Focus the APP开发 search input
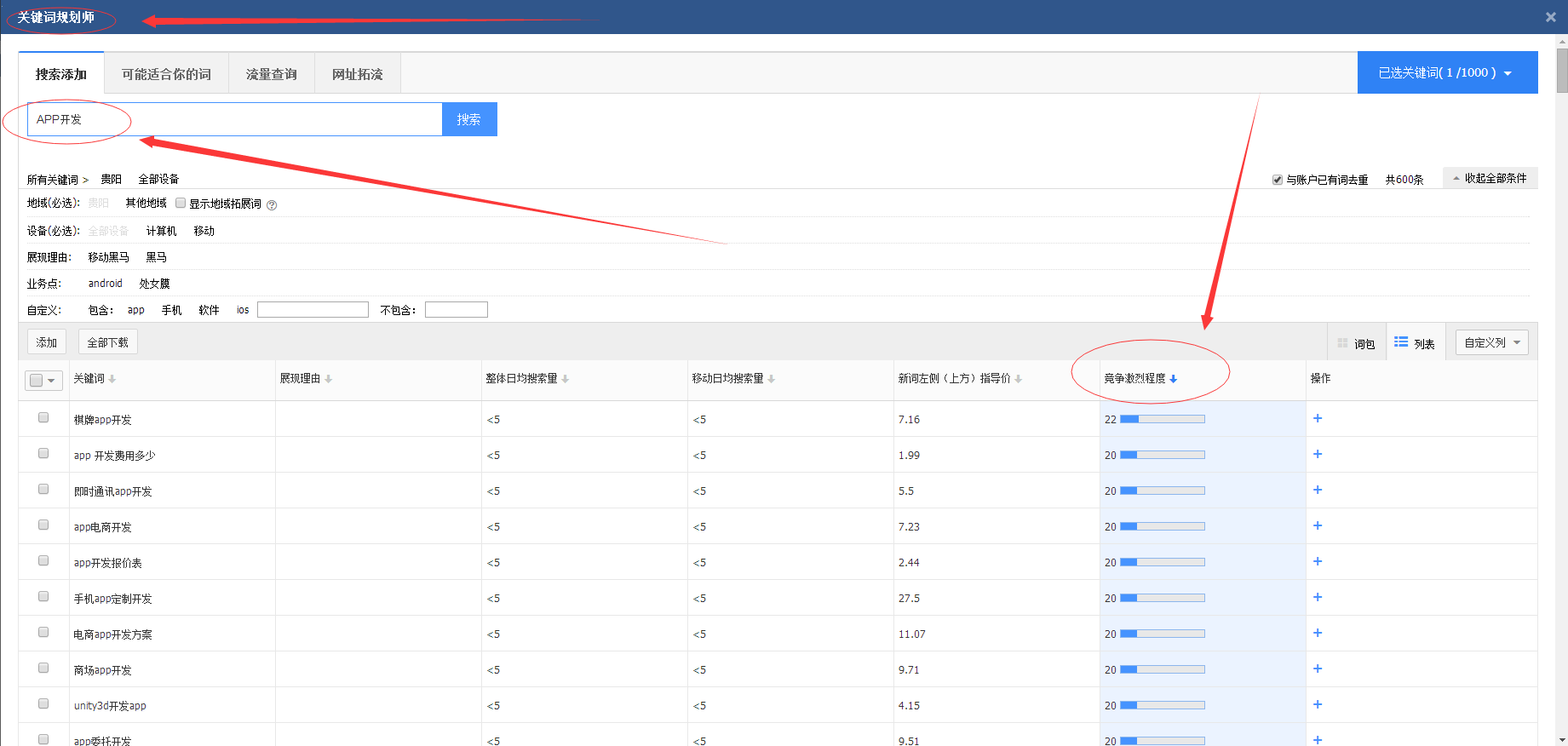 tap(235, 119)
